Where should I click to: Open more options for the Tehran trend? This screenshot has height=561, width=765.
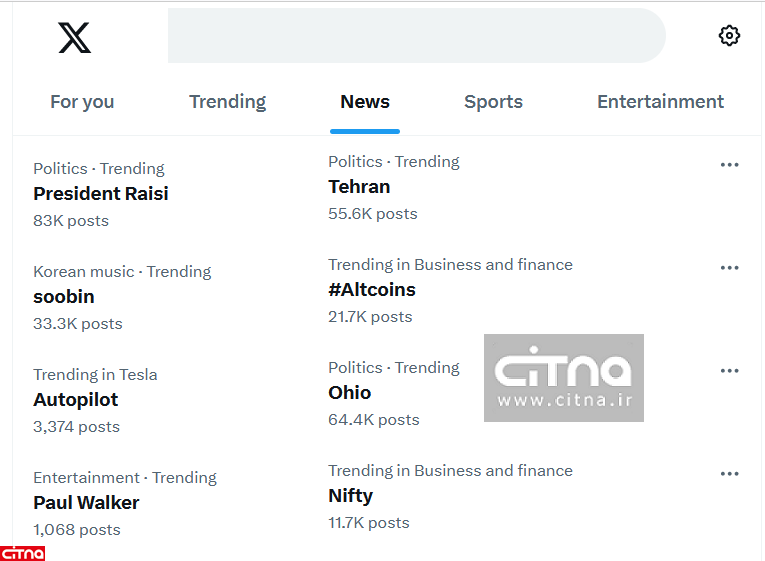[x=729, y=165]
